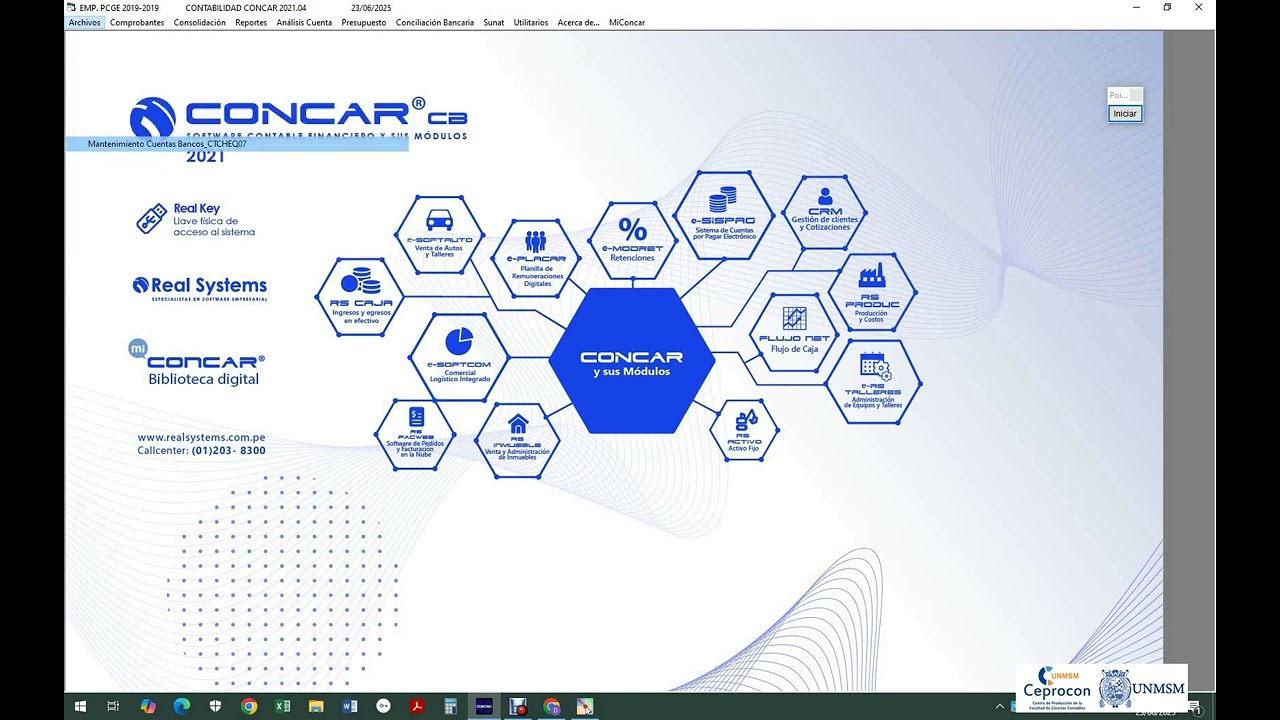Launch Copilot from the taskbar
Viewport: 1280px width, 720px height.
pyautogui.click(x=148, y=706)
